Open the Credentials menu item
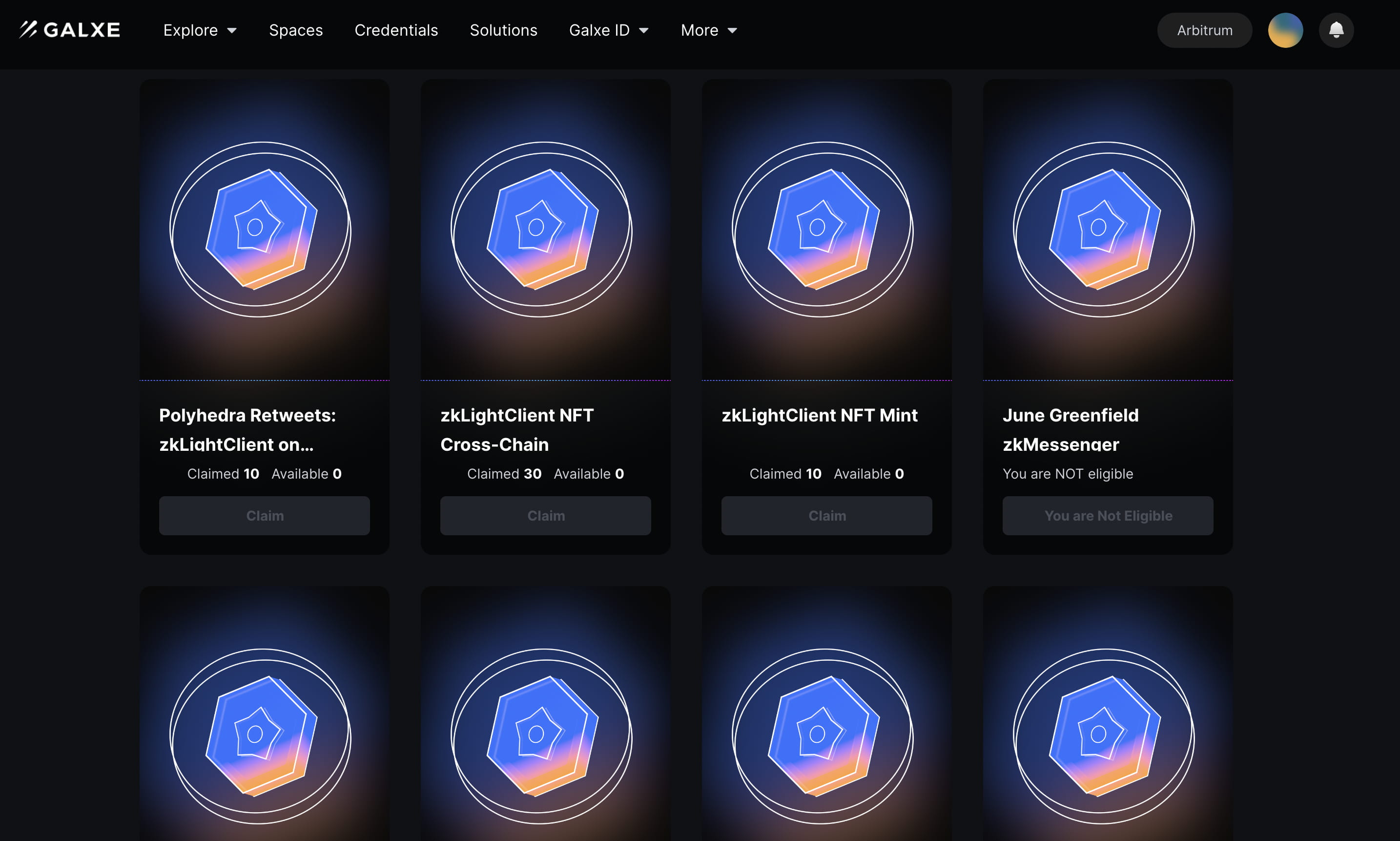 [396, 30]
